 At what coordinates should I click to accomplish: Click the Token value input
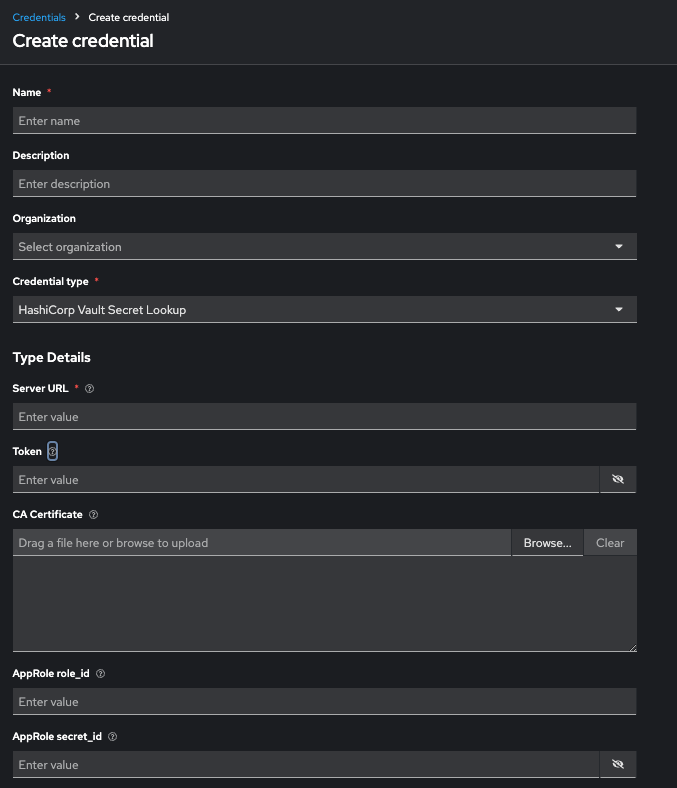coord(305,480)
